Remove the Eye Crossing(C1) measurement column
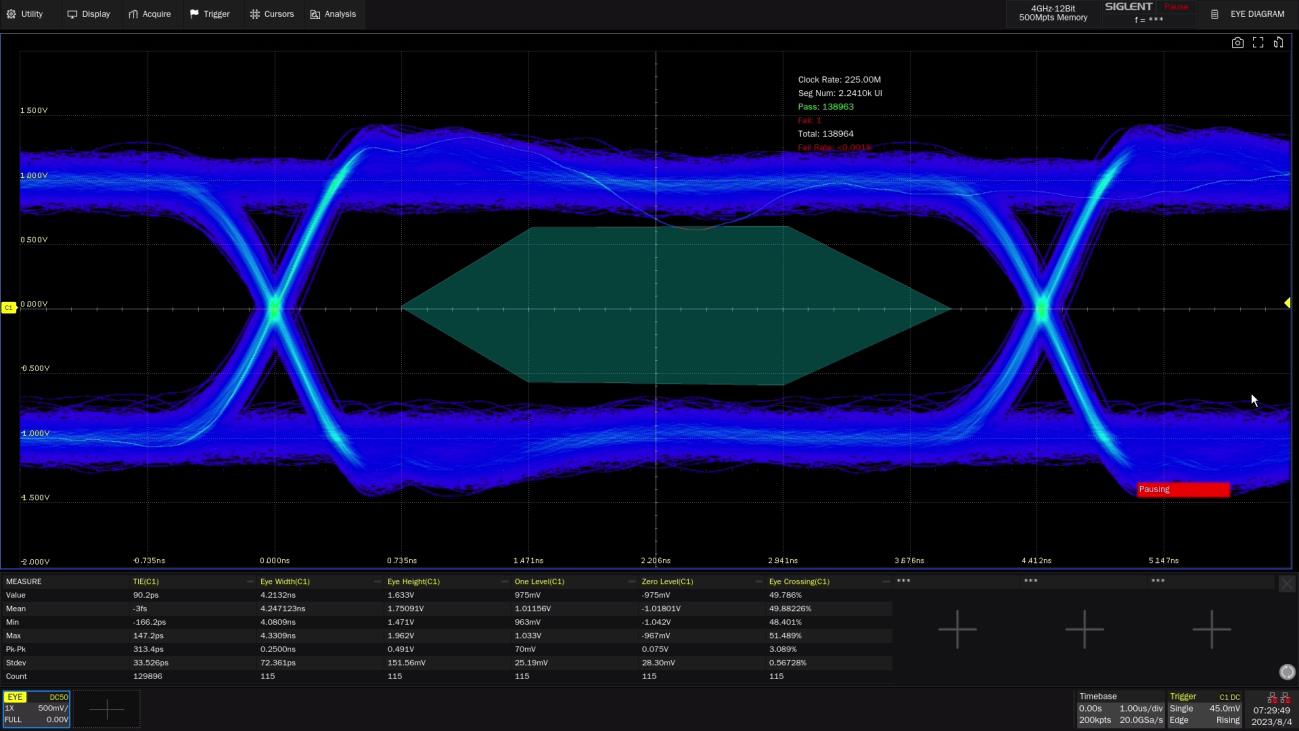1299x731 pixels. click(886, 582)
